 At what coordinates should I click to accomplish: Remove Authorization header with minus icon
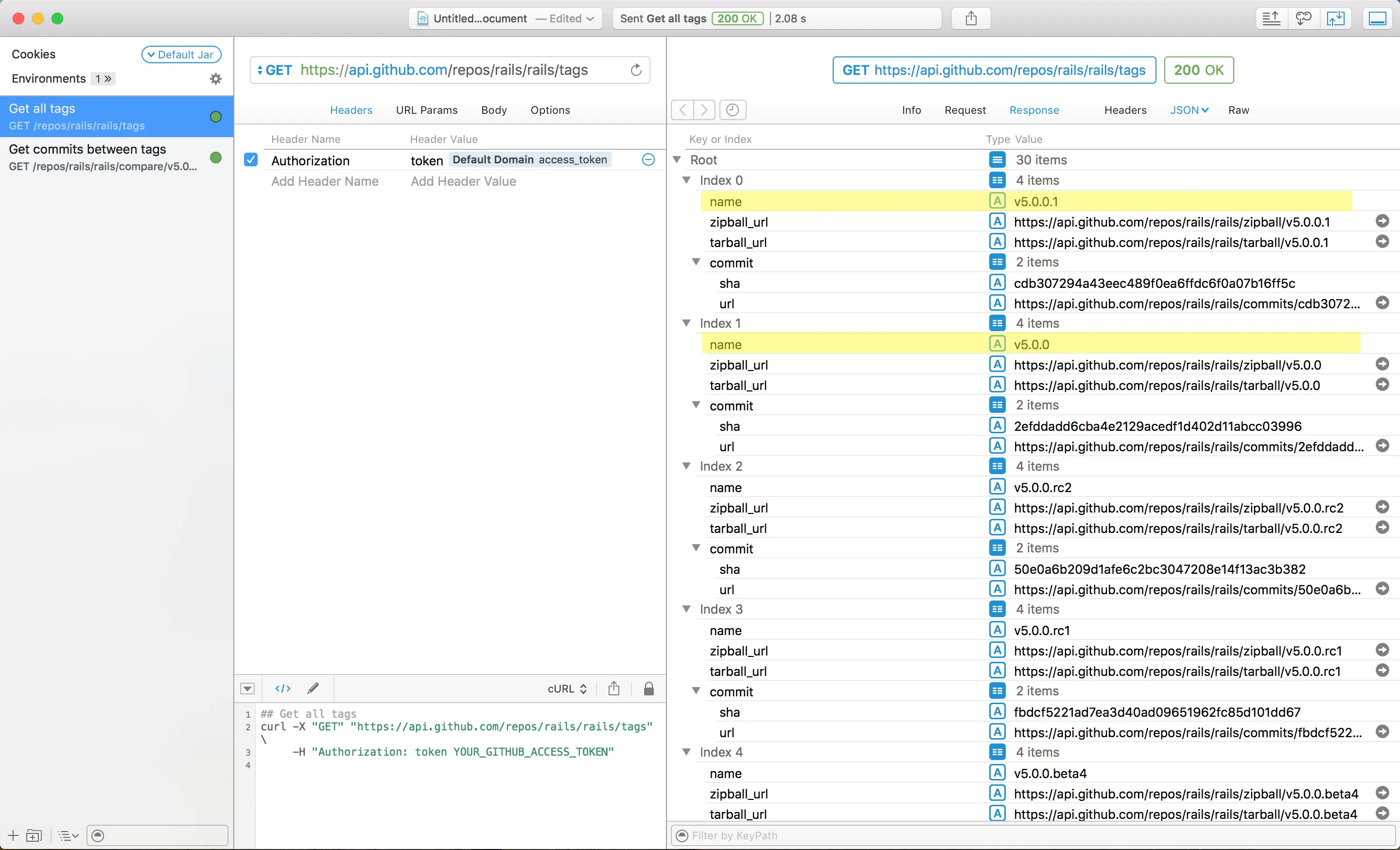pyautogui.click(x=648, y=159)
